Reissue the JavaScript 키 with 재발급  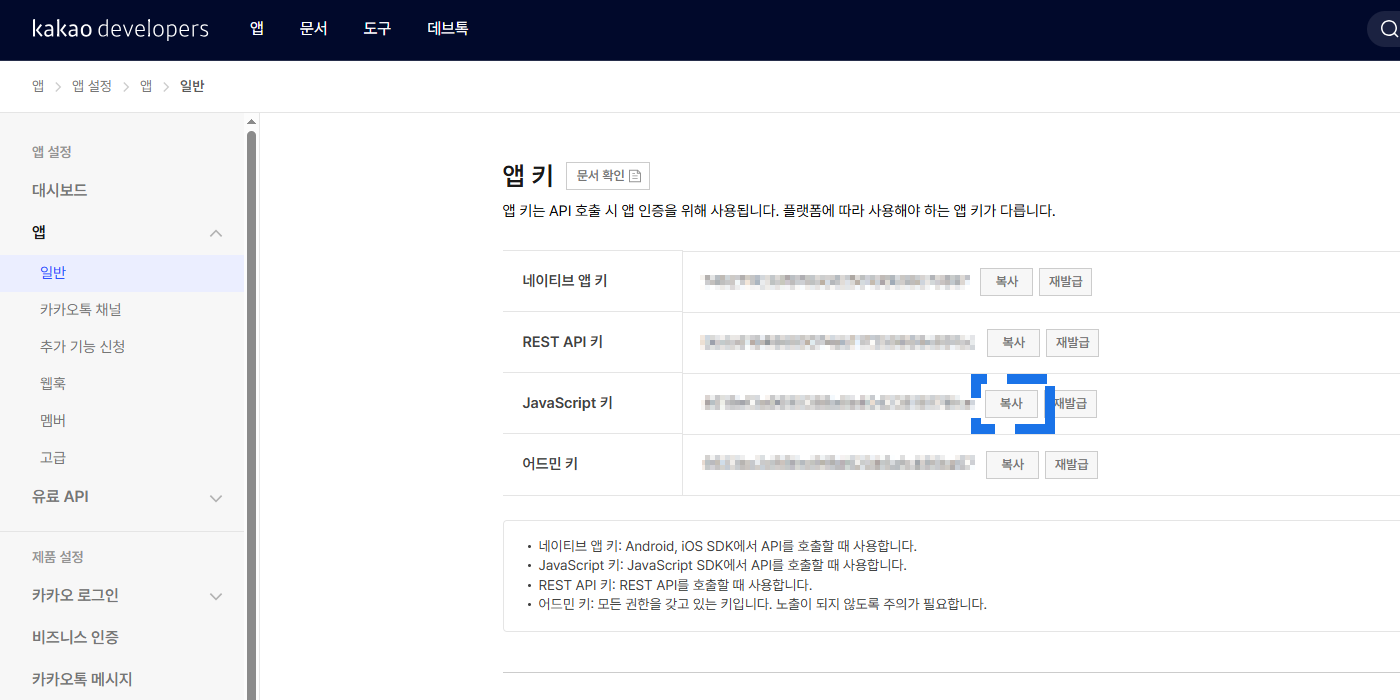coord(1070,404)
